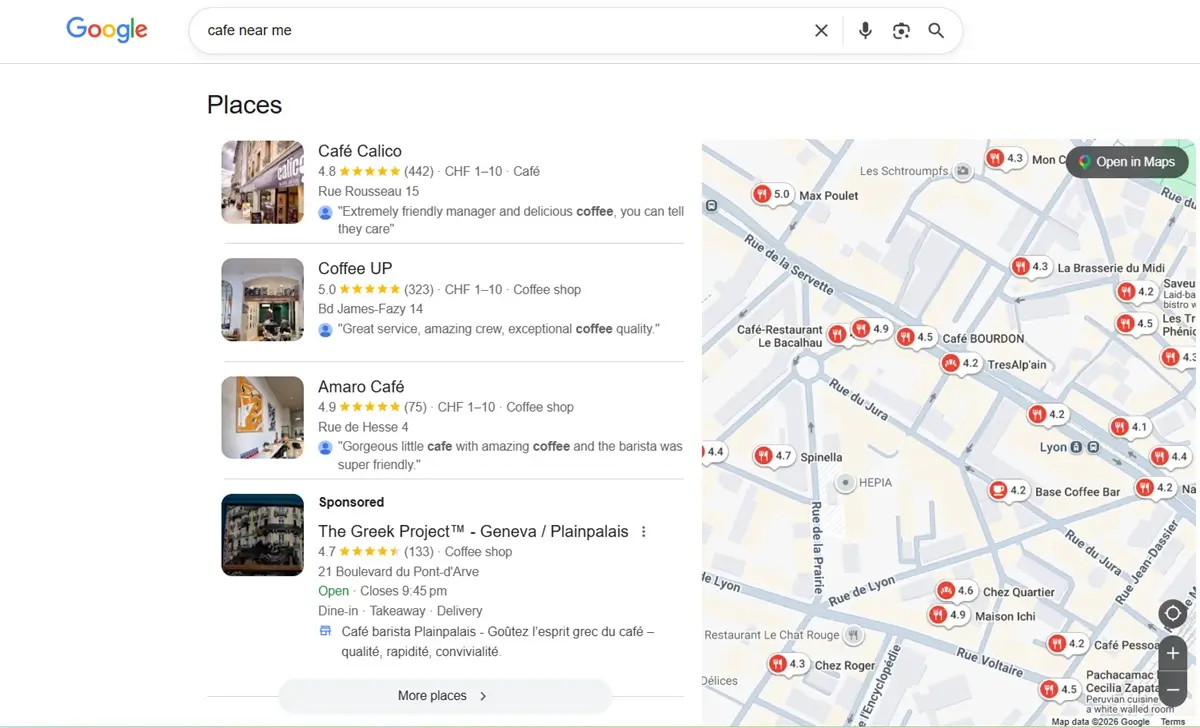Select the Max Poulet 5.0 restaurant pin

tap(773, 194)
